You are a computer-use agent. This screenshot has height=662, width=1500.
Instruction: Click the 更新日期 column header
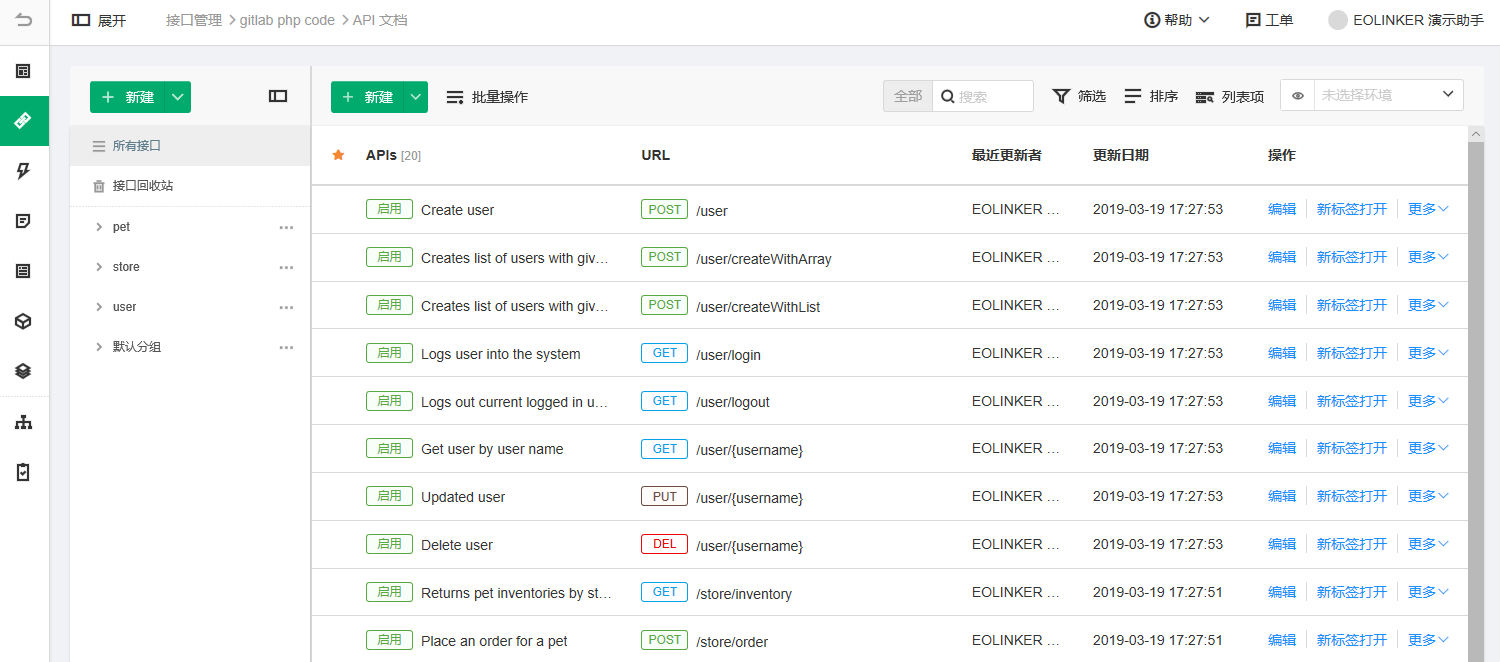click(1121, 155)
